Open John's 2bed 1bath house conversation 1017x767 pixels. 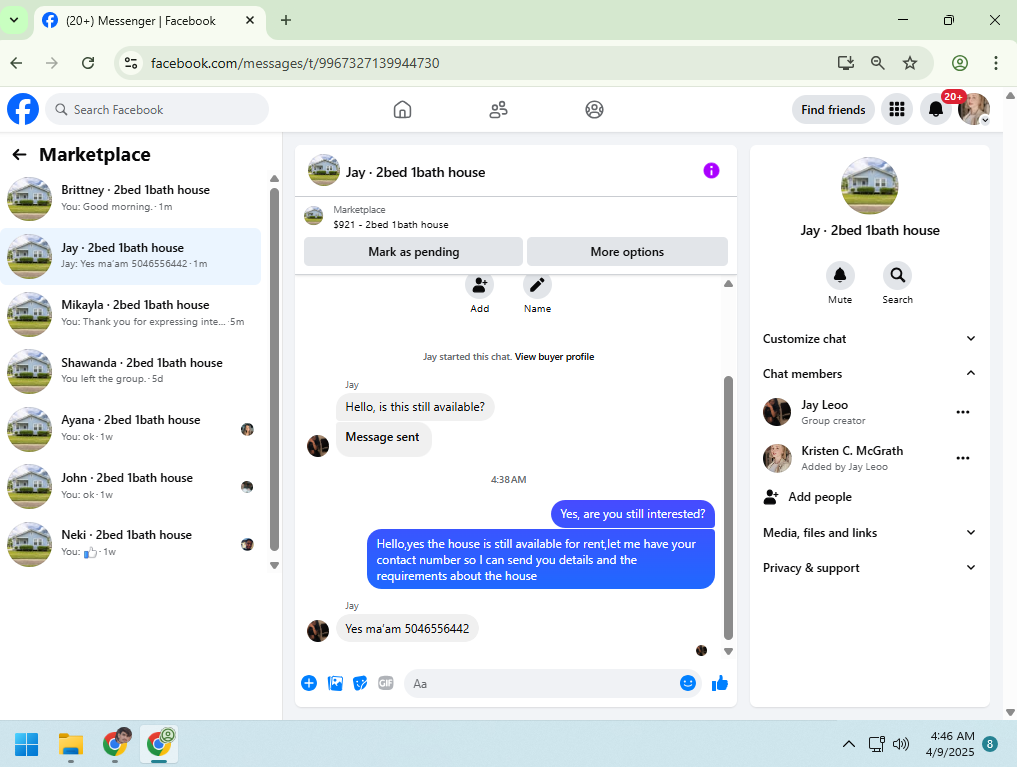point(131,486)
